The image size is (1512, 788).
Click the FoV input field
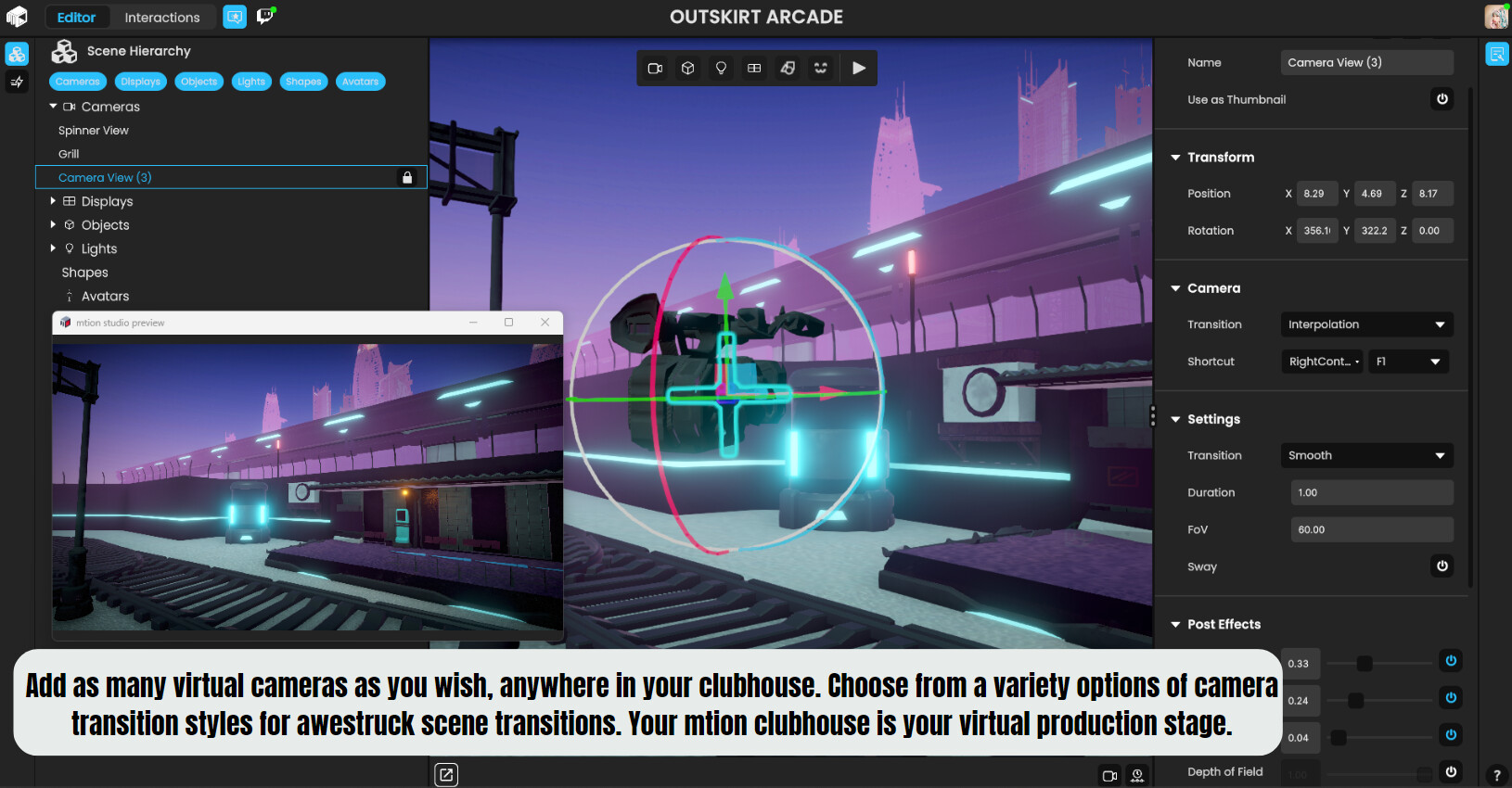pos(1371,529)
